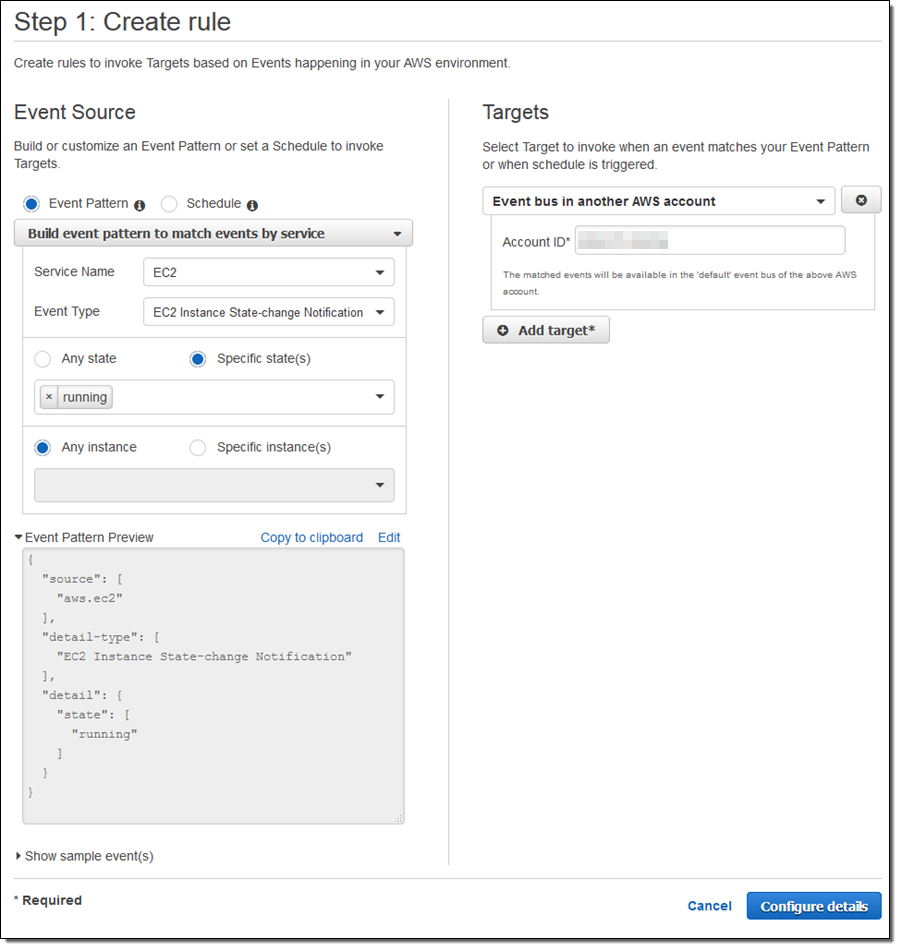Open 'Build event pattern to match events' dropdown
The width and height of the screenshot is (900, 949).
pyautogui.click(x=213, y=234)
